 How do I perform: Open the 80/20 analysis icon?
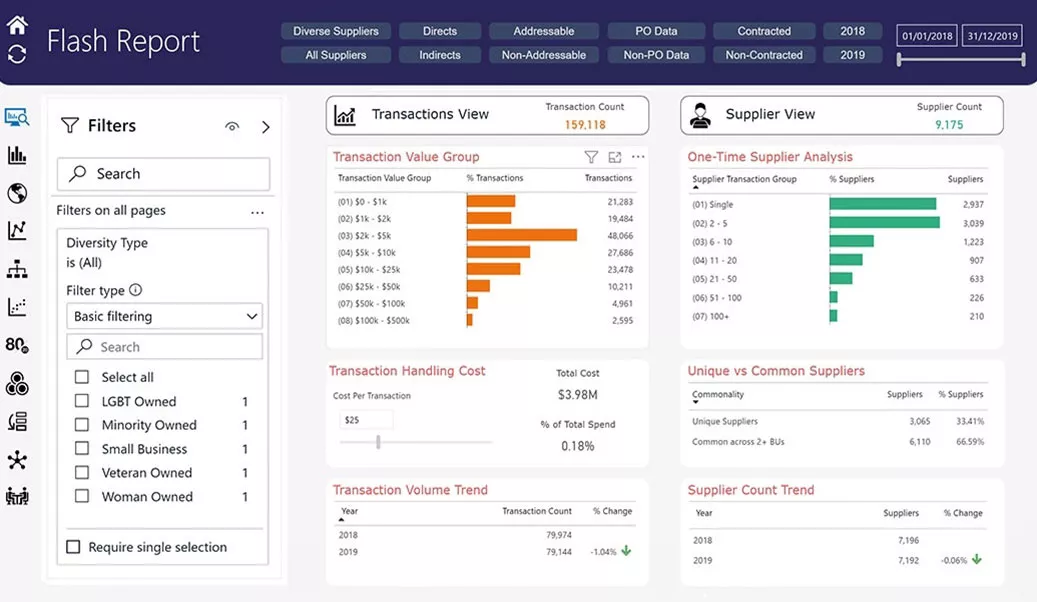17,346
